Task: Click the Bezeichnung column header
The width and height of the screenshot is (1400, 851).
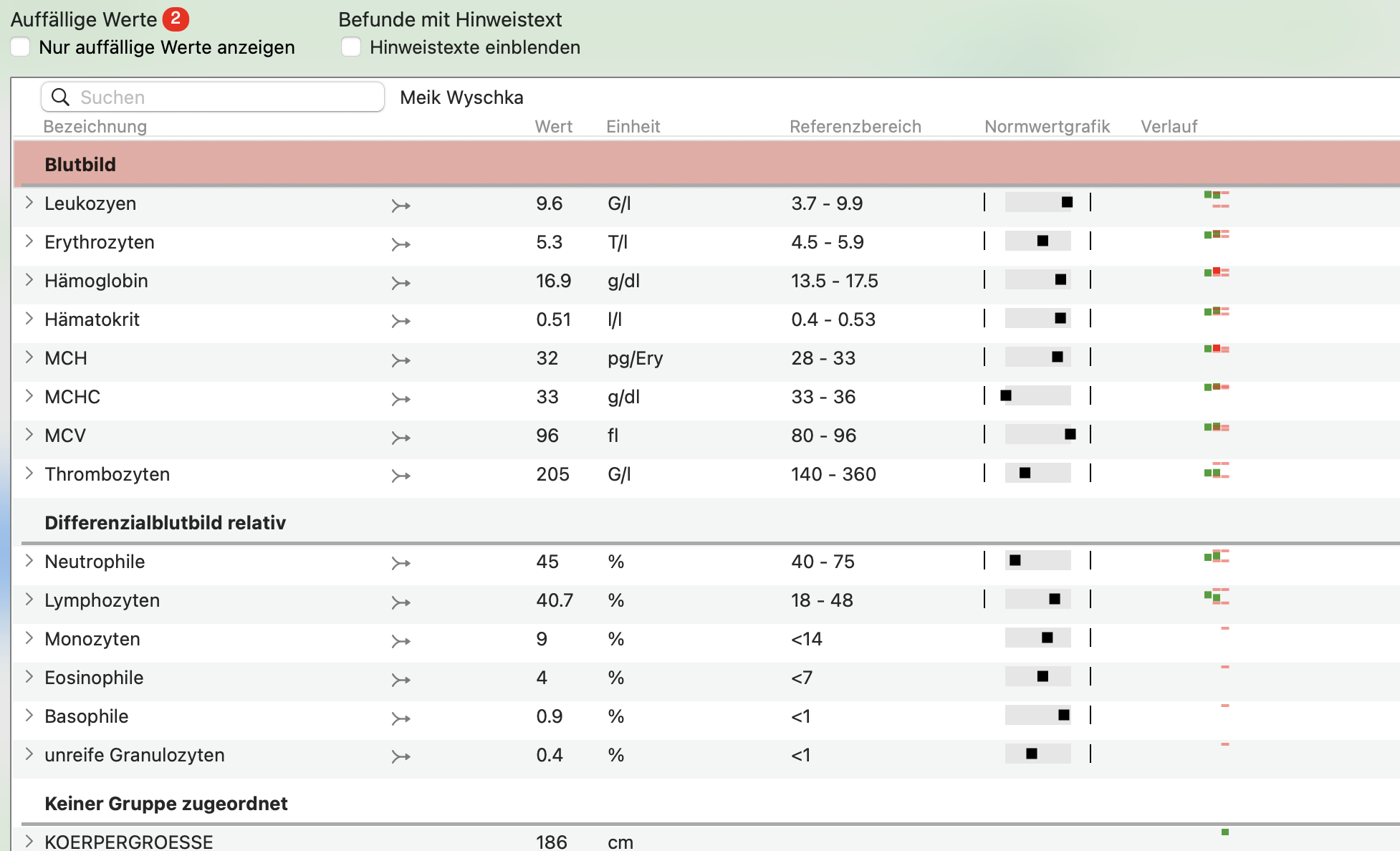Action: (95, 127)
